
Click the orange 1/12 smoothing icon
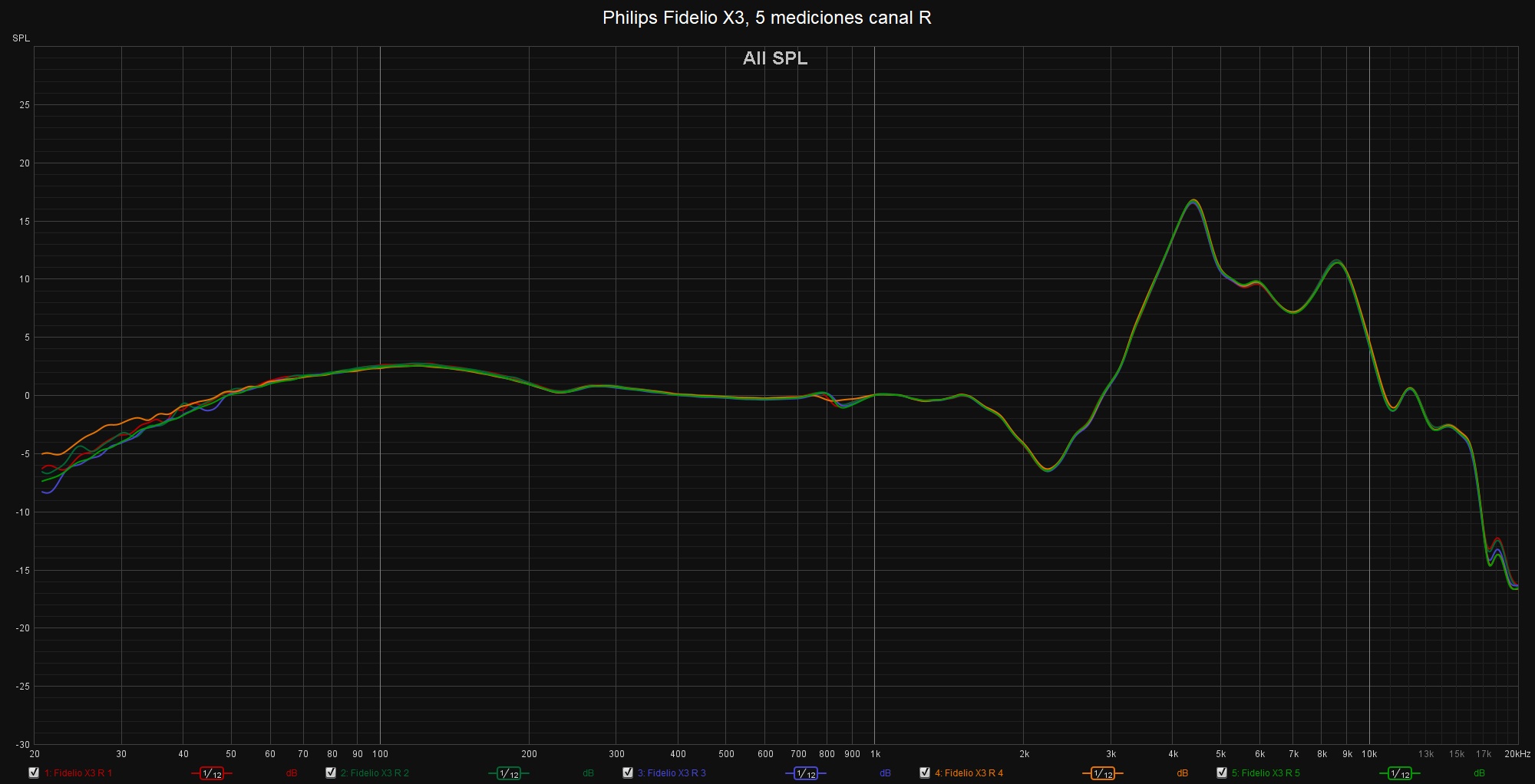(1103, 773)
